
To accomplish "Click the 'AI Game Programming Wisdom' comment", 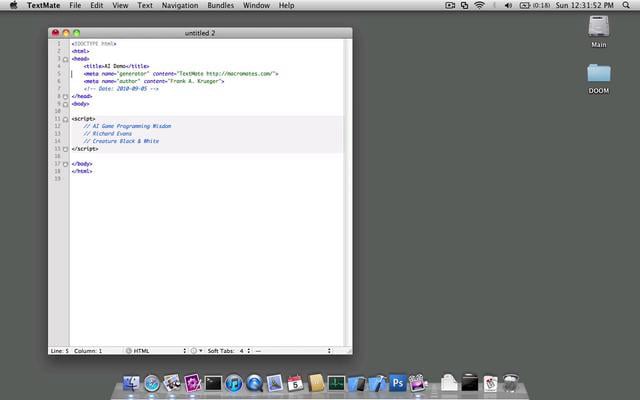I will [127, 126].
